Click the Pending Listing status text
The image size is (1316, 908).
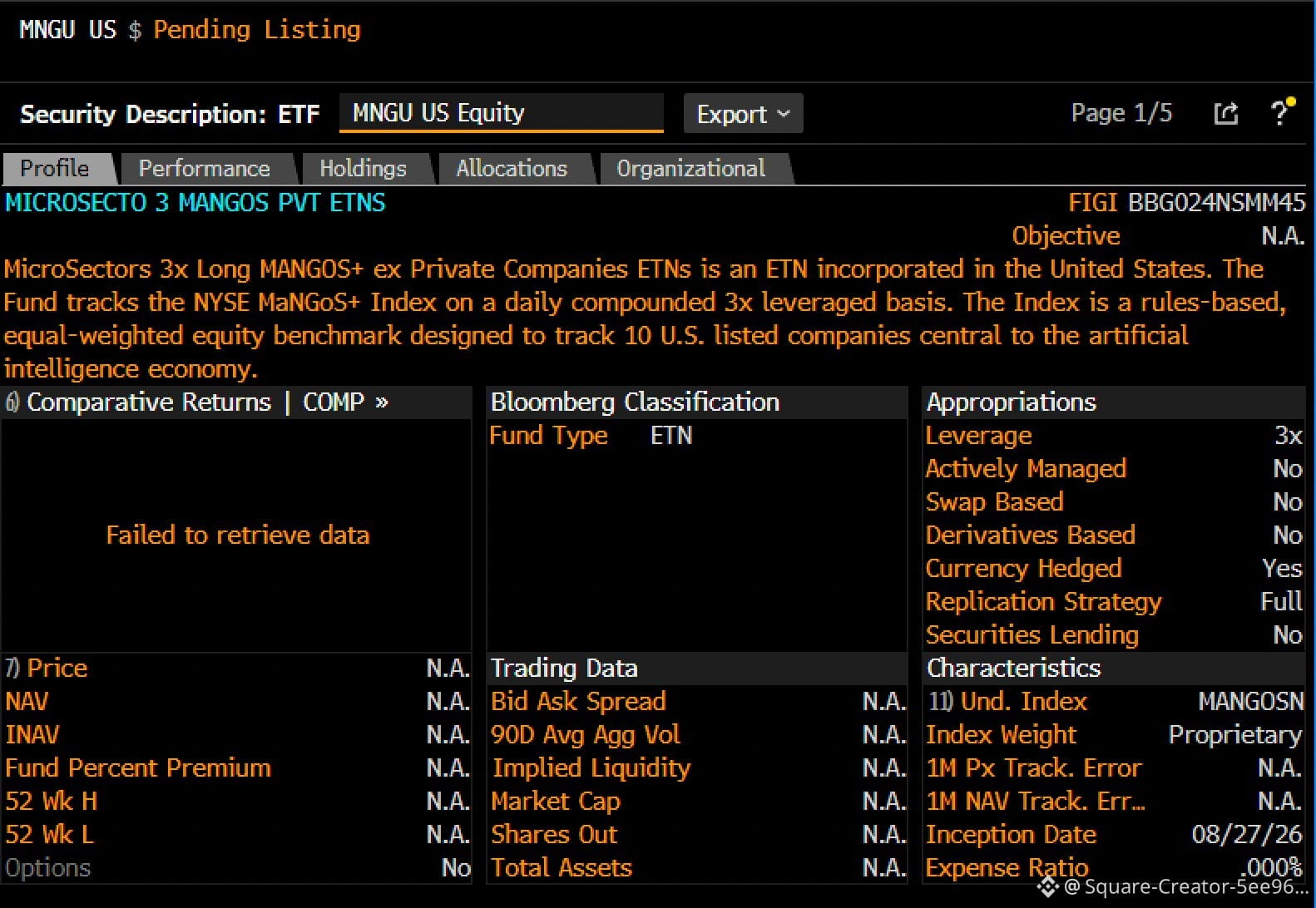click(257, 30)
